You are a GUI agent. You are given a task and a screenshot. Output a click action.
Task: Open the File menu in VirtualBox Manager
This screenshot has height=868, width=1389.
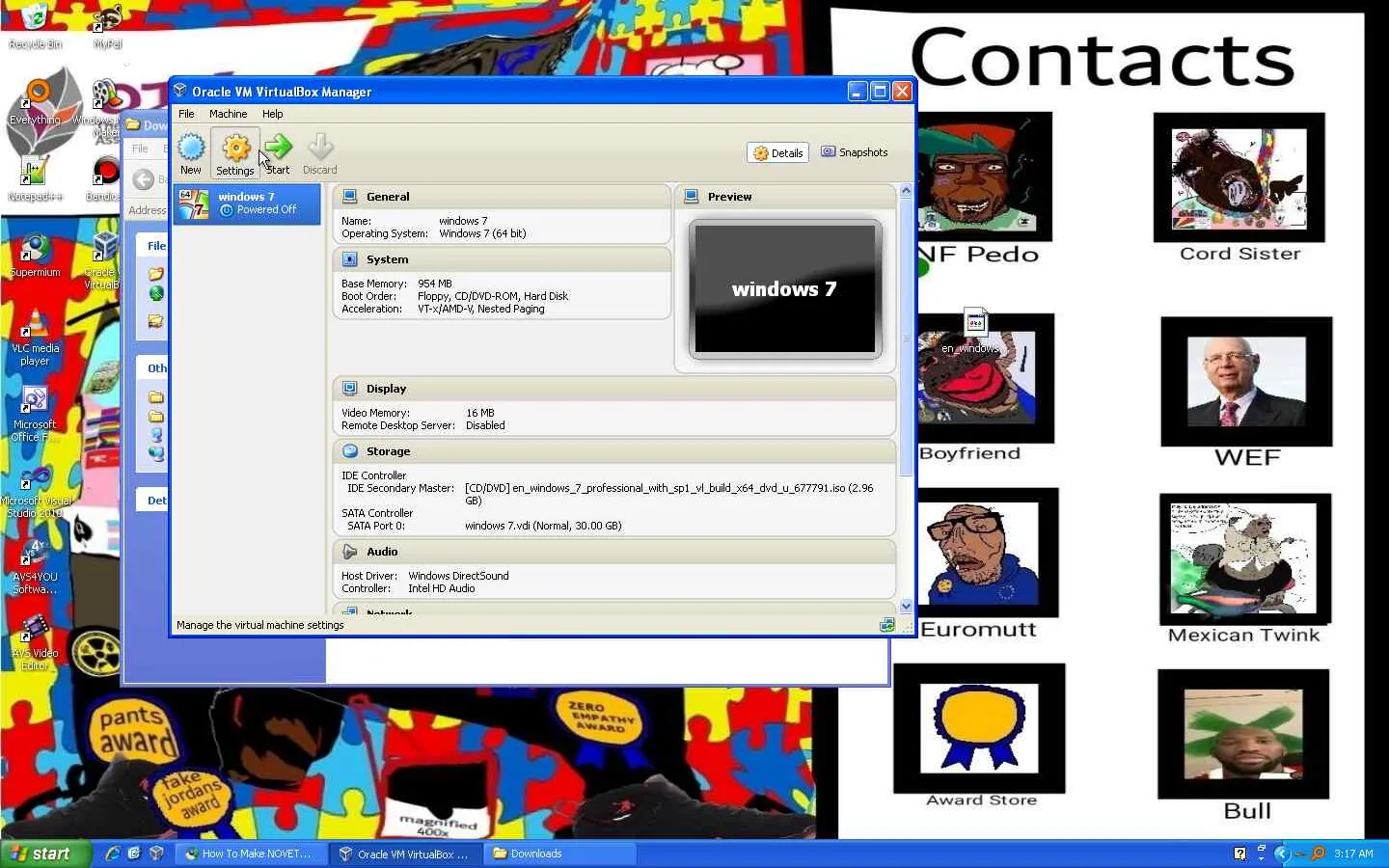click(186, 114)
